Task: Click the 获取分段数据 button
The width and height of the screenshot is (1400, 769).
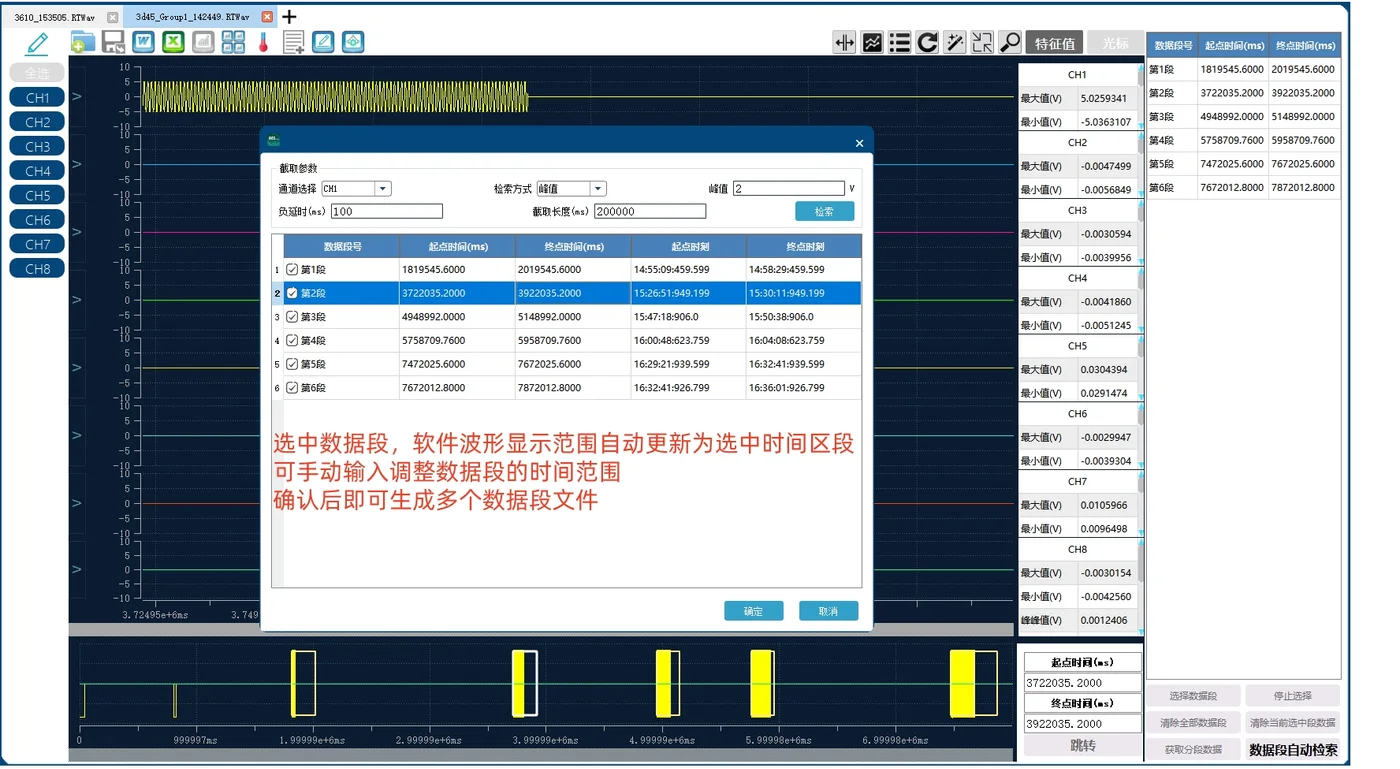Action: [1193, 749]
